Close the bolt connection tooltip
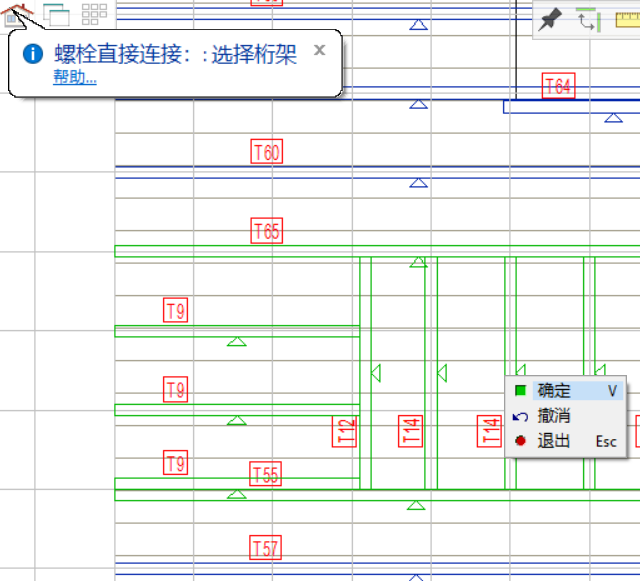This screenshot has height=581, width=640. tap(320, 50)
